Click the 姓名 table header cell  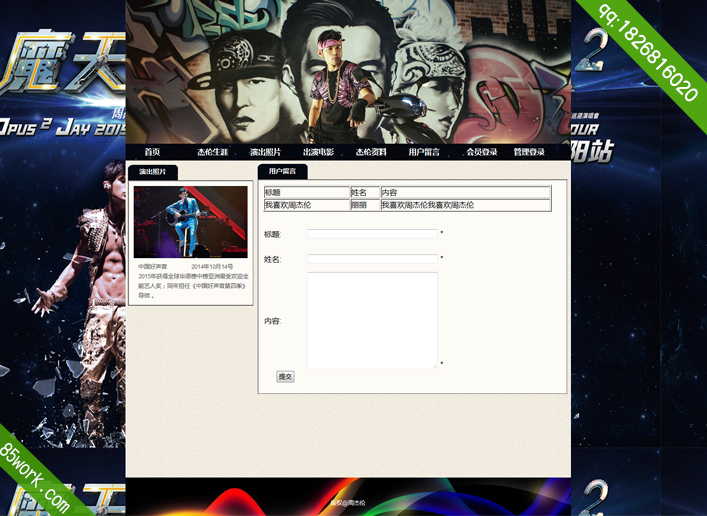click(365, 193)
